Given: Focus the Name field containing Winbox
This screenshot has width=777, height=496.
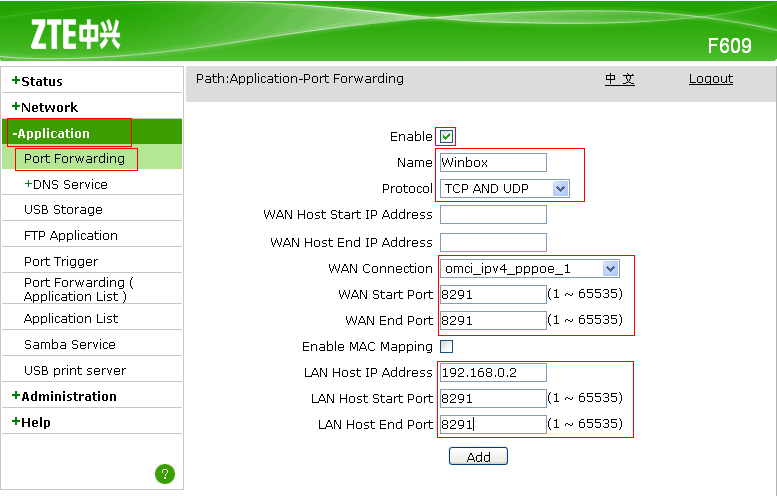Looking at the screenshot, I should [493, 163].
